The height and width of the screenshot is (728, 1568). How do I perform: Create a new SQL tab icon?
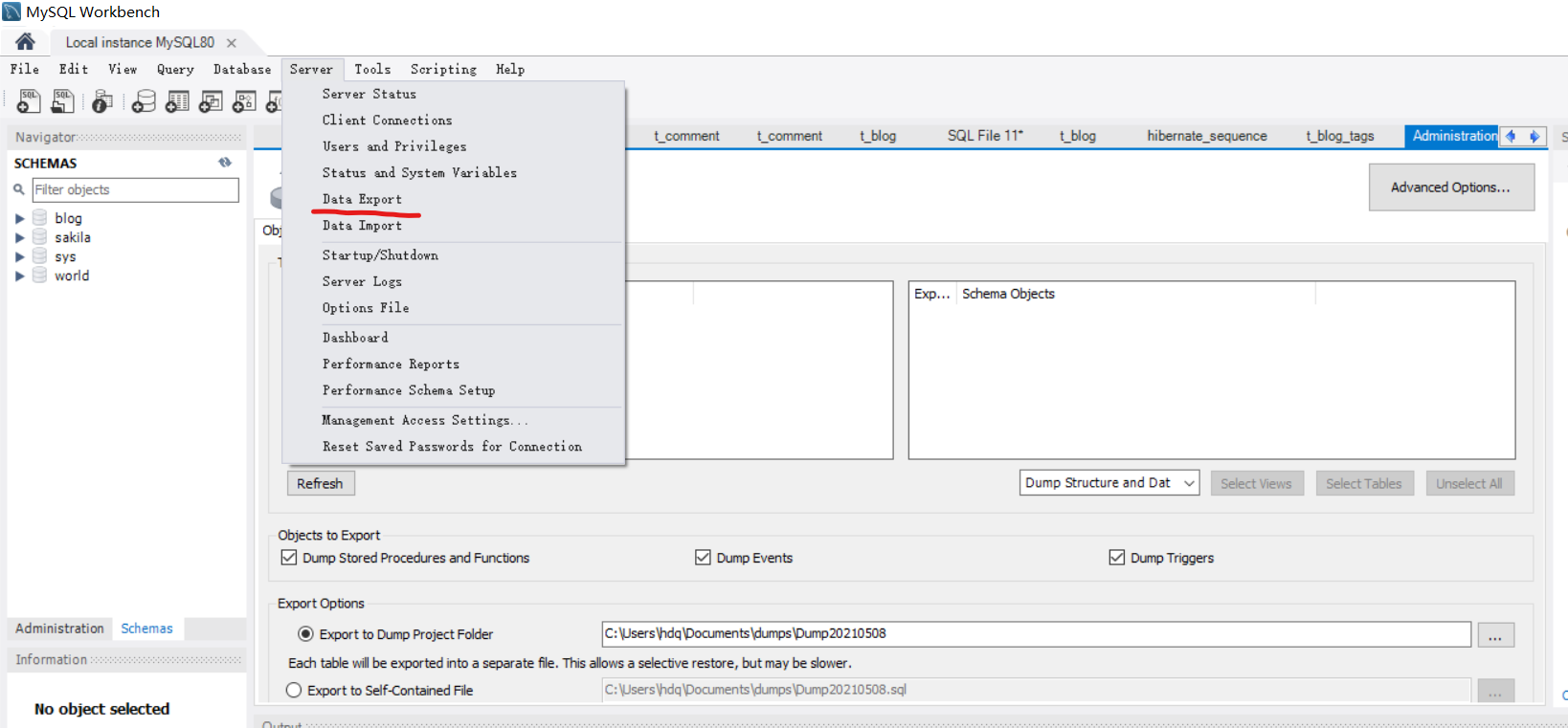click(x=29, y=100)
